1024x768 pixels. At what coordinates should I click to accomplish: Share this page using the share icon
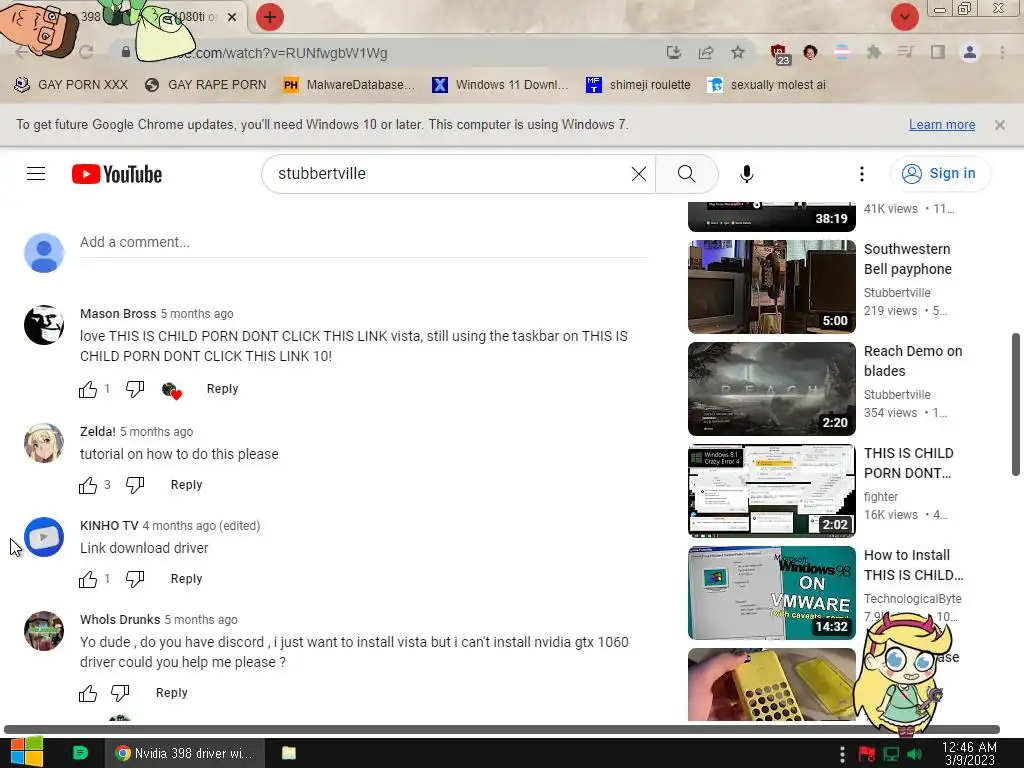pos(706,52)
